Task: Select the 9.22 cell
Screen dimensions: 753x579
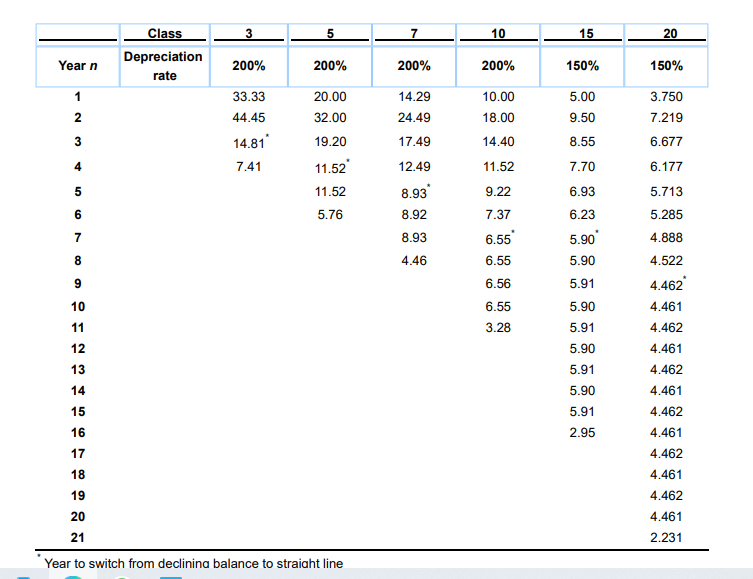Action: tap(498, 192)
